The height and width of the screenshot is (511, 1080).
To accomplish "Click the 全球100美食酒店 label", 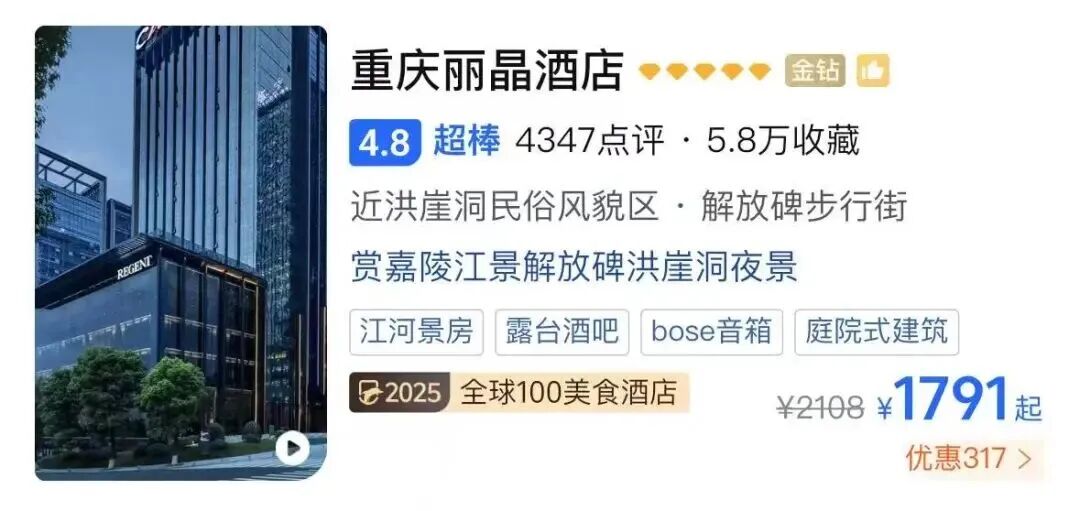I will coord(569,393).
